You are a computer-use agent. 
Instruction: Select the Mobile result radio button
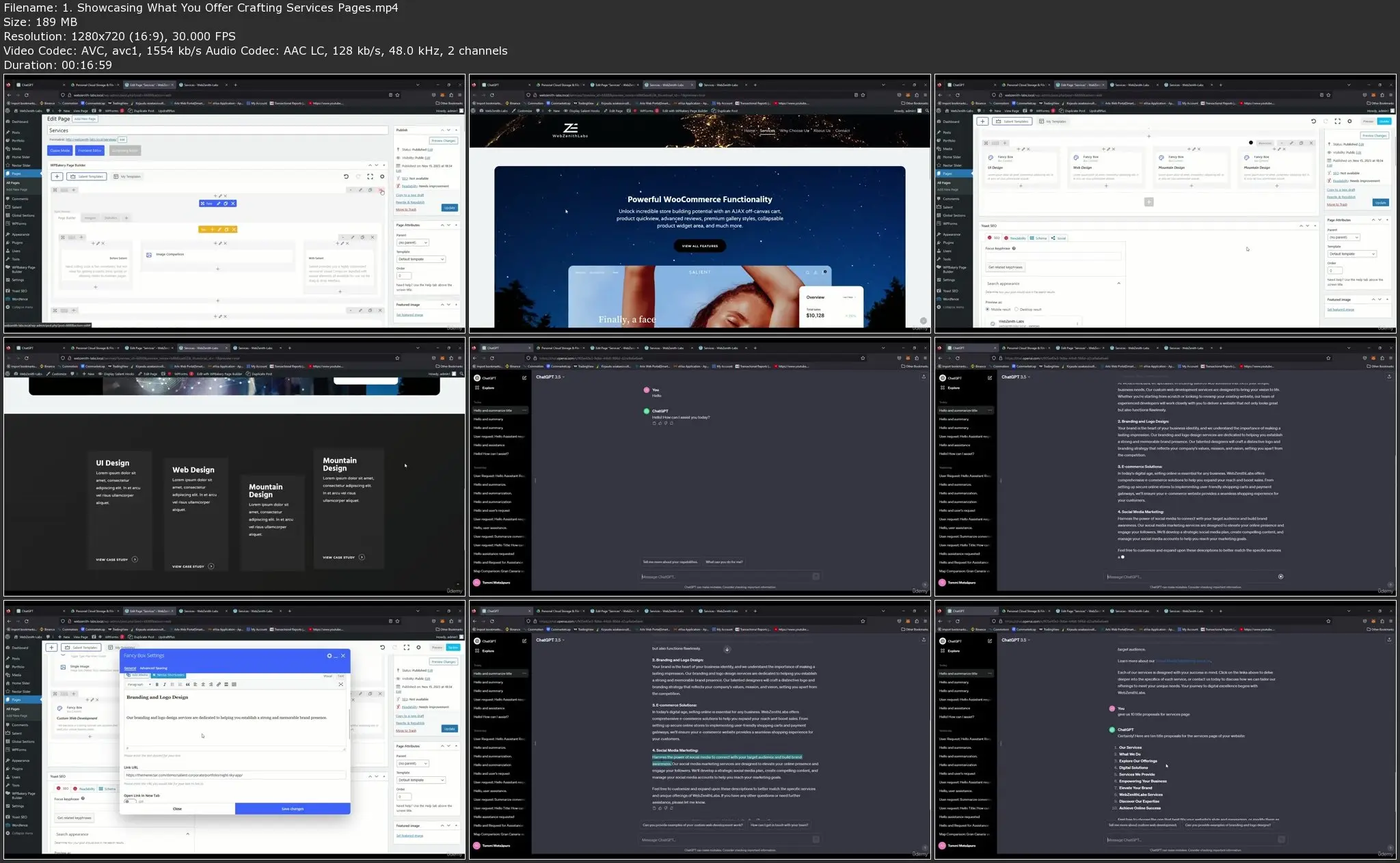987,310
